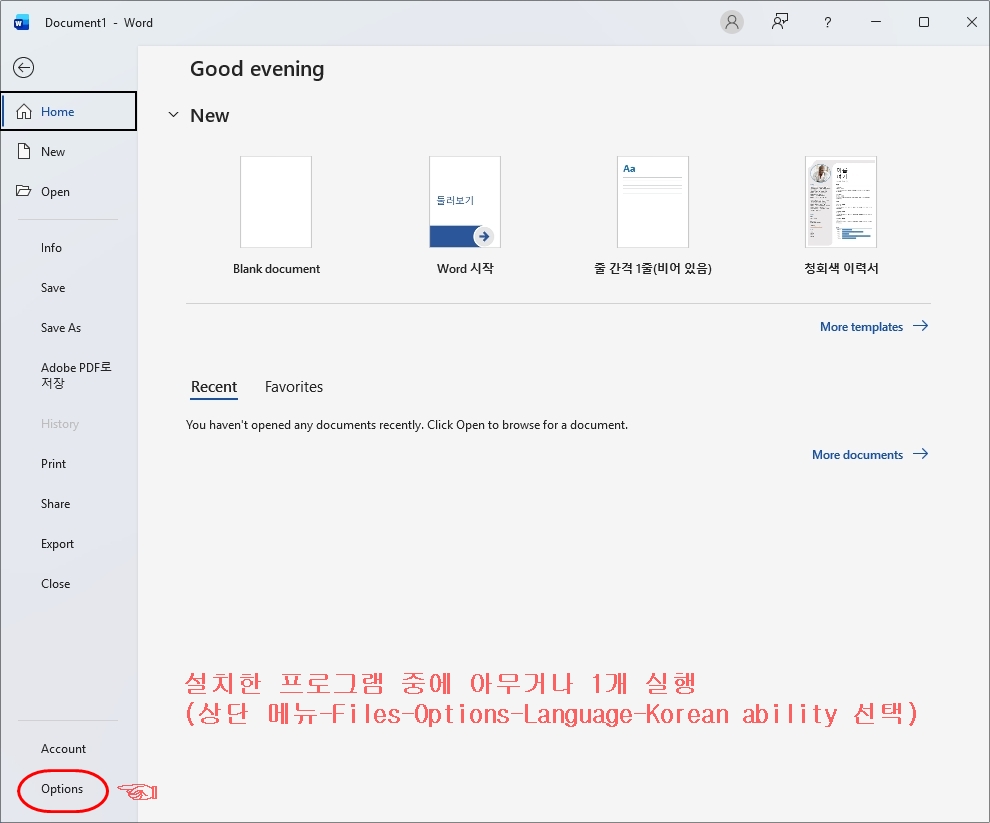Create a Blank document from thumbnail
990x823 pixels.
276,202
